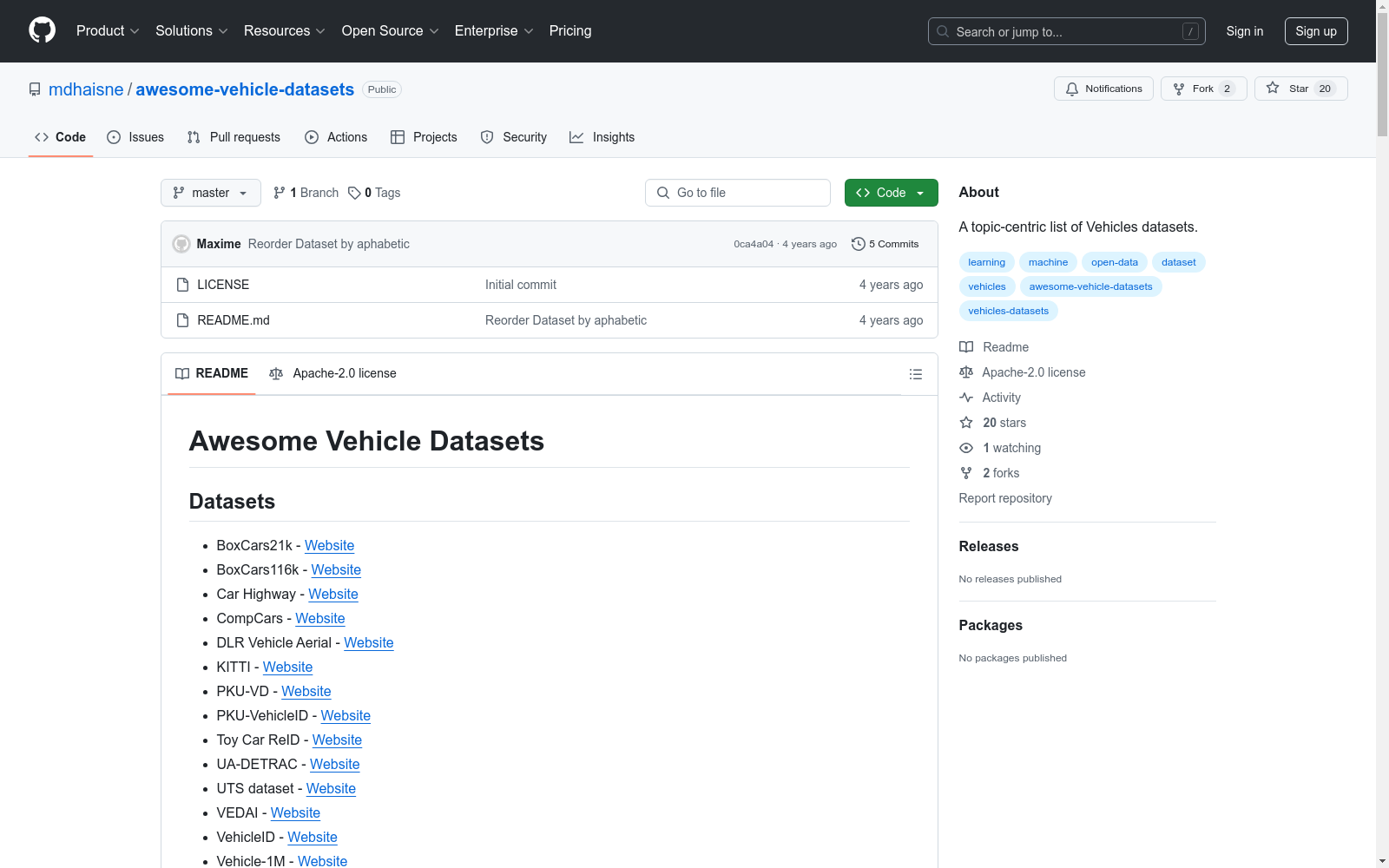Click the branch icon beside 1 Branch
This screenshot has width=1389, height=868.
[280, 193]
